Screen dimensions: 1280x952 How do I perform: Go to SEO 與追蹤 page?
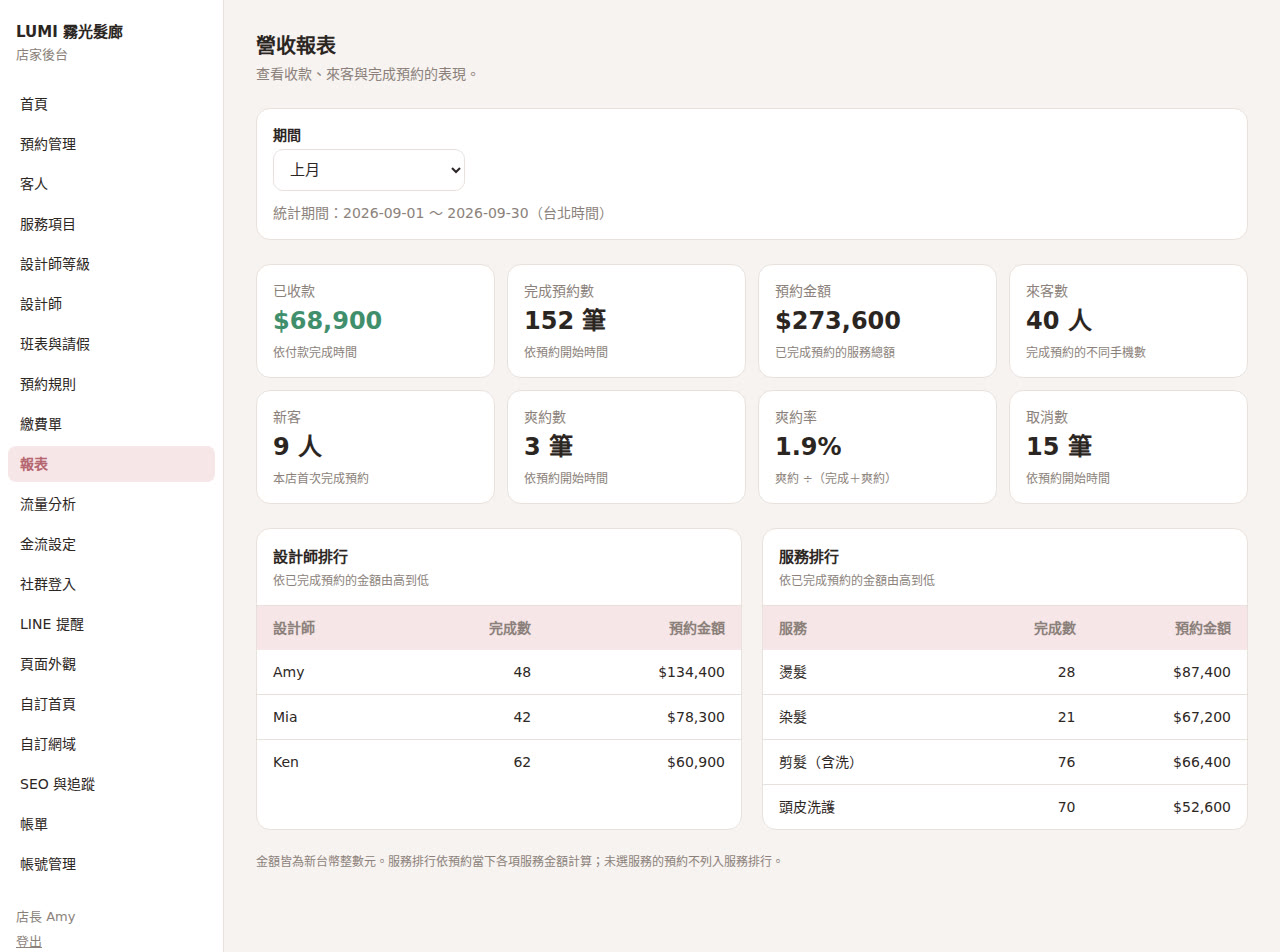111,784
